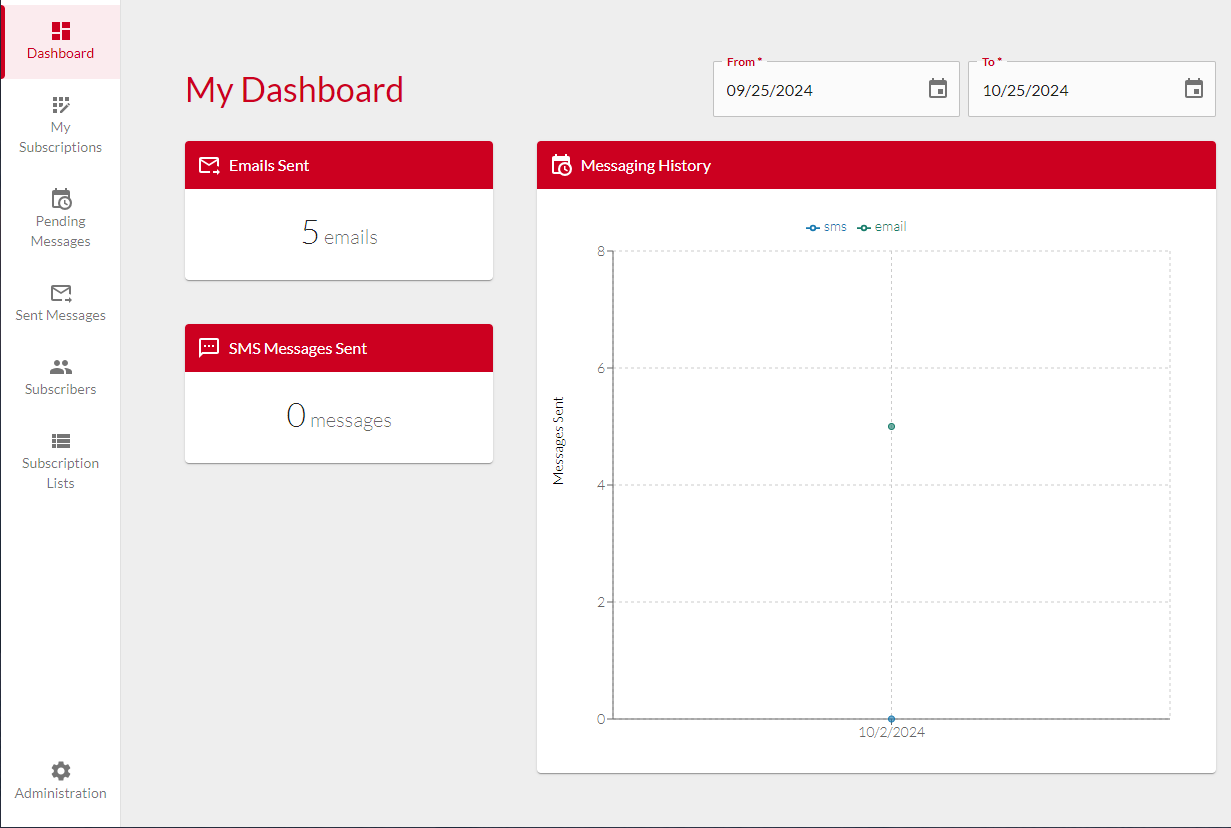Go to Dashboard label in sidebar
The width and height of the screenshot is (1231, 828).
click(61, 53)
